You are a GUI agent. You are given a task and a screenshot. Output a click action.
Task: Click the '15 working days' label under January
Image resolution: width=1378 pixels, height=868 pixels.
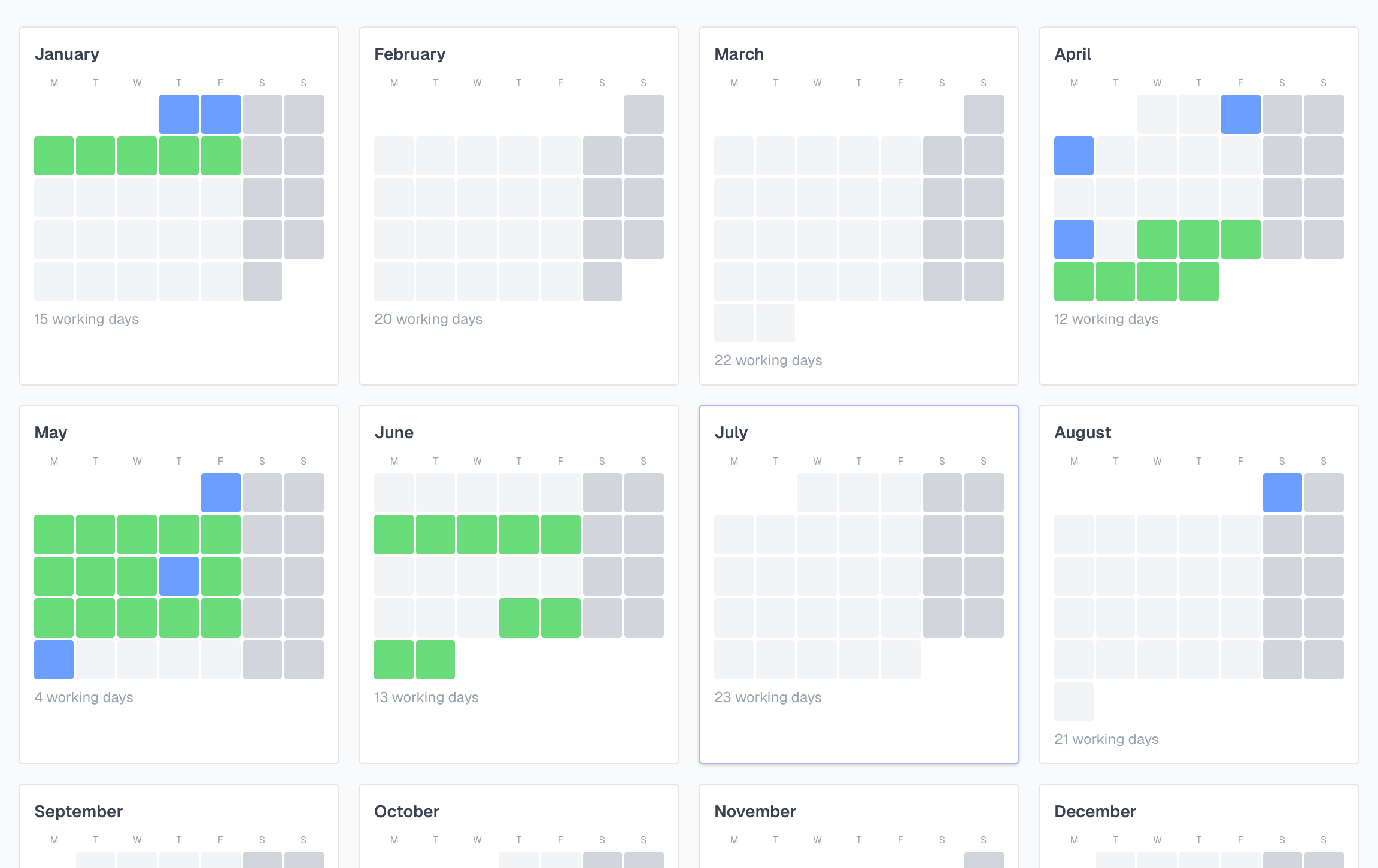tap(86, 319)
